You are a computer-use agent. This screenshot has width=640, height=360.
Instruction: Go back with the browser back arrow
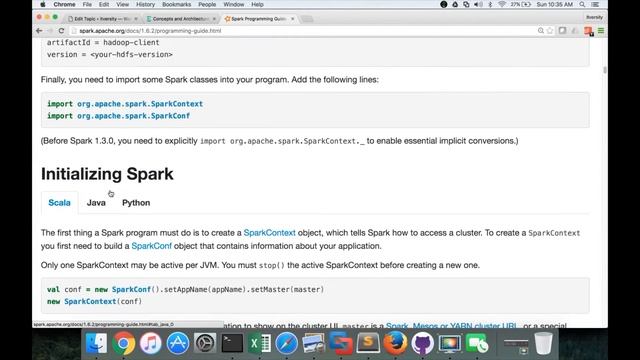point(39,31)
